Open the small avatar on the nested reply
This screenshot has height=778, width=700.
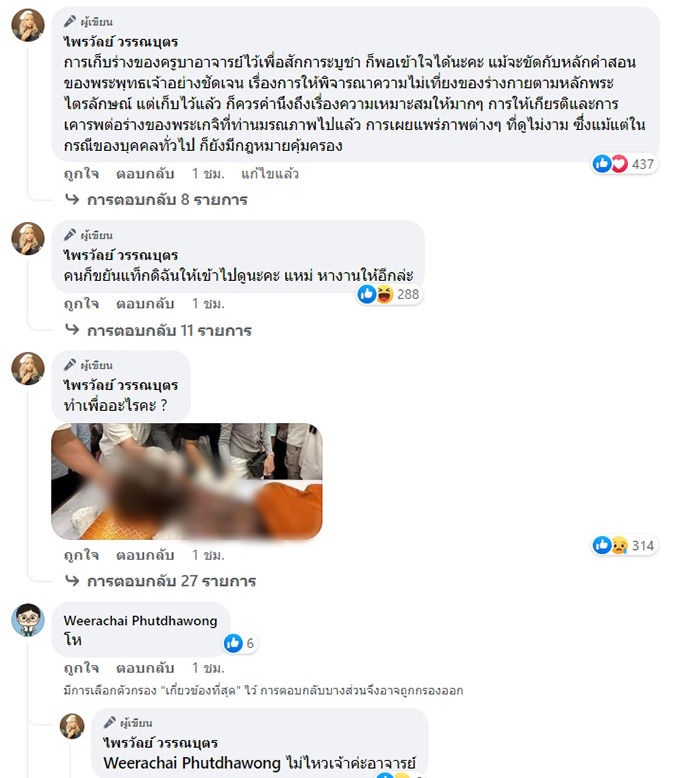tap(72, 726)
